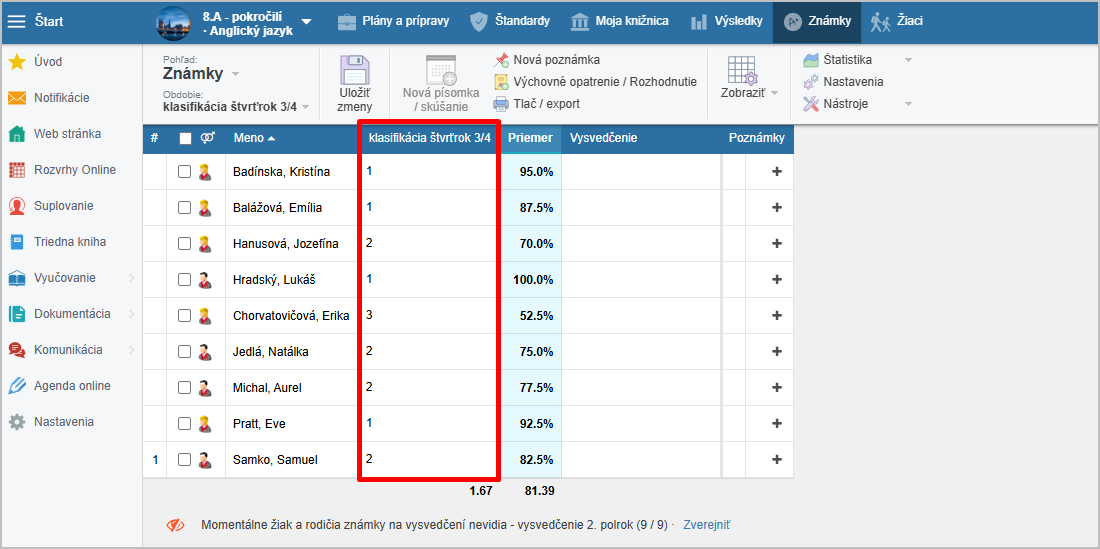This screenshot has height=549, width=1100.
Task: Open the class selector dropdown 8.A - pokročilí
Action: tap(306, 22)
